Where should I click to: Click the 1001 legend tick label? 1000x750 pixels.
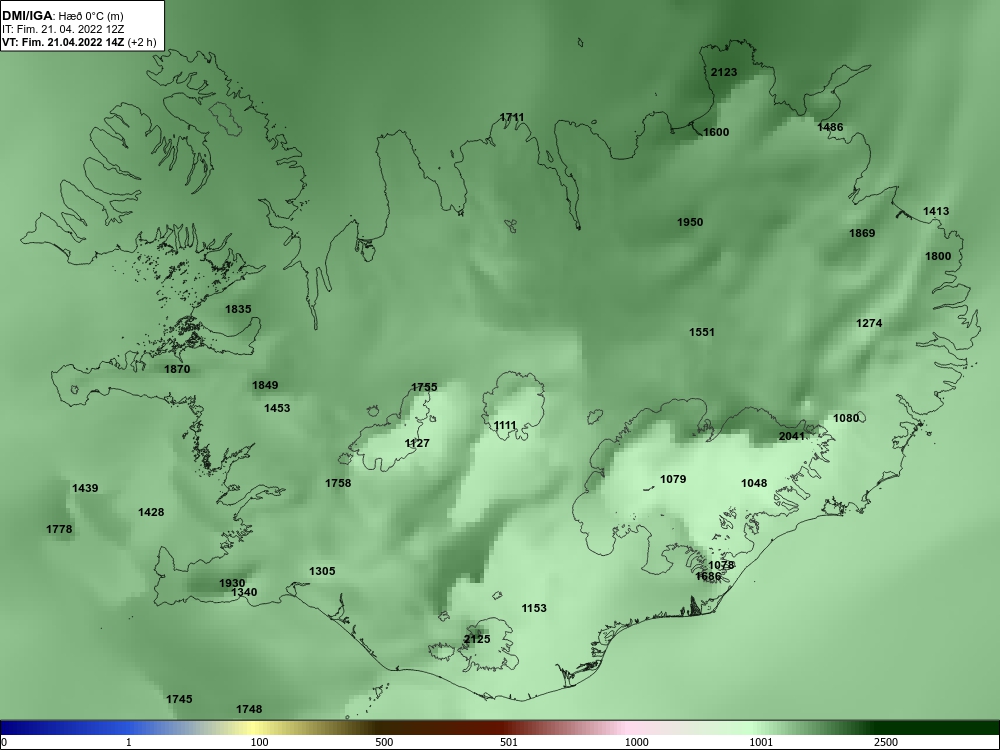pos(761,742)
